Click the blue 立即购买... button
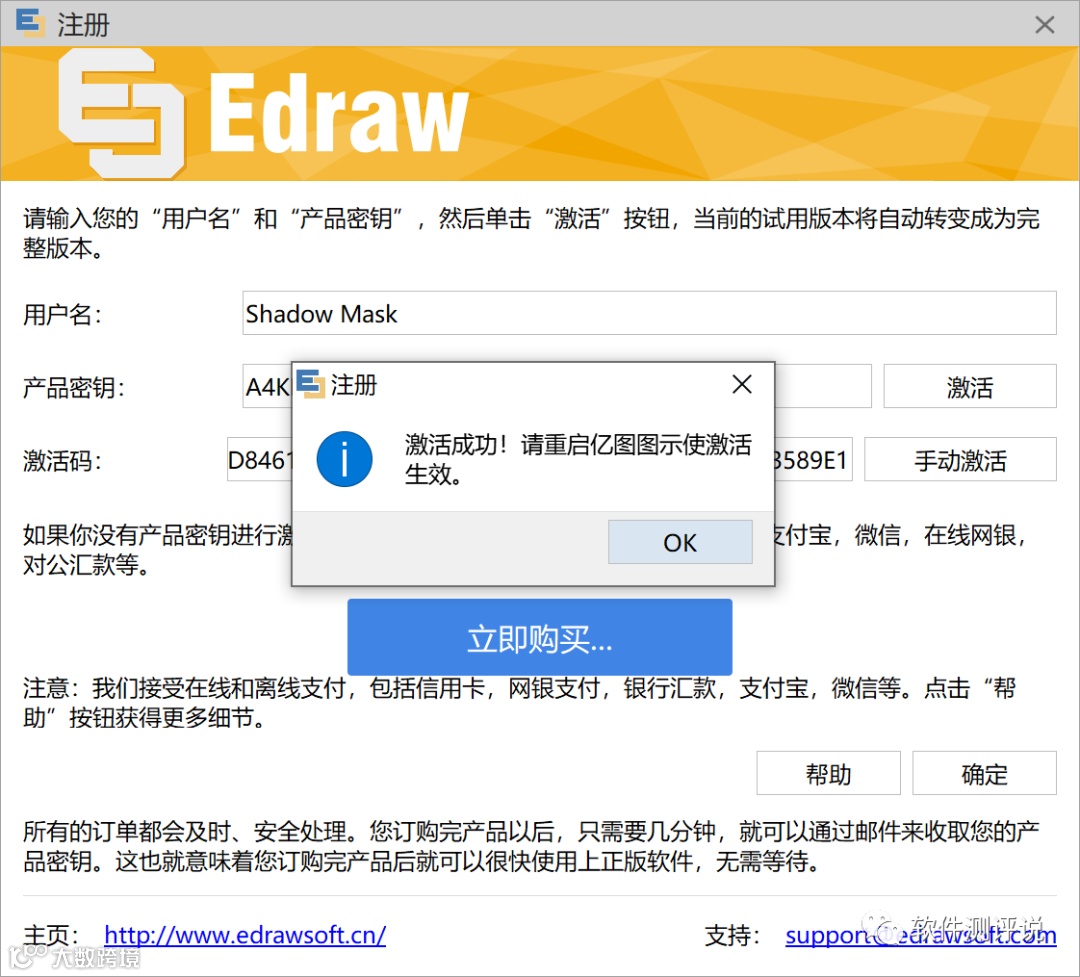Viewport: 1080px width, 977px height. 539,637
